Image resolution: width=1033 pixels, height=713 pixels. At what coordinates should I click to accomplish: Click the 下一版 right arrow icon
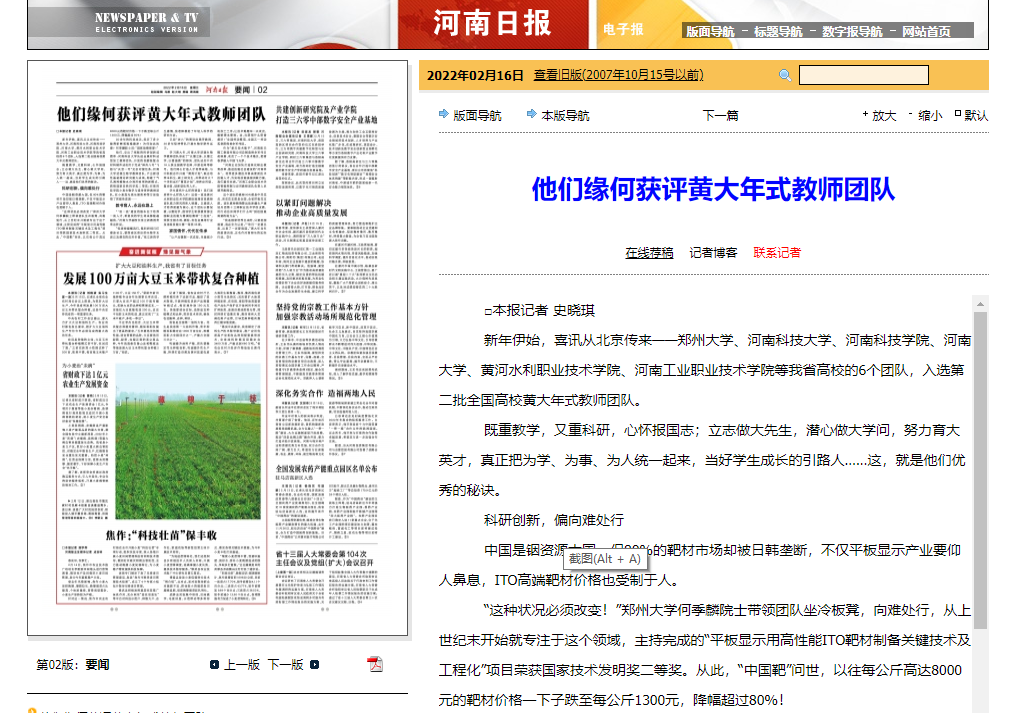[x=315, y=665]
